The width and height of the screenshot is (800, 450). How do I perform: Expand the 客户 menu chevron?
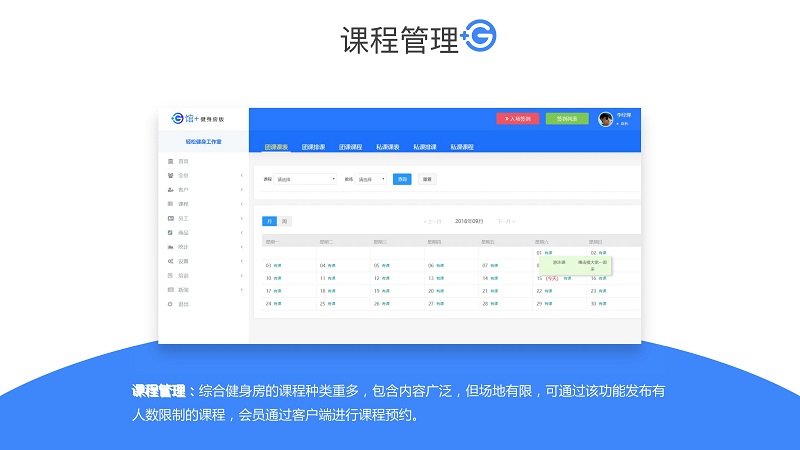coord(241,190)
